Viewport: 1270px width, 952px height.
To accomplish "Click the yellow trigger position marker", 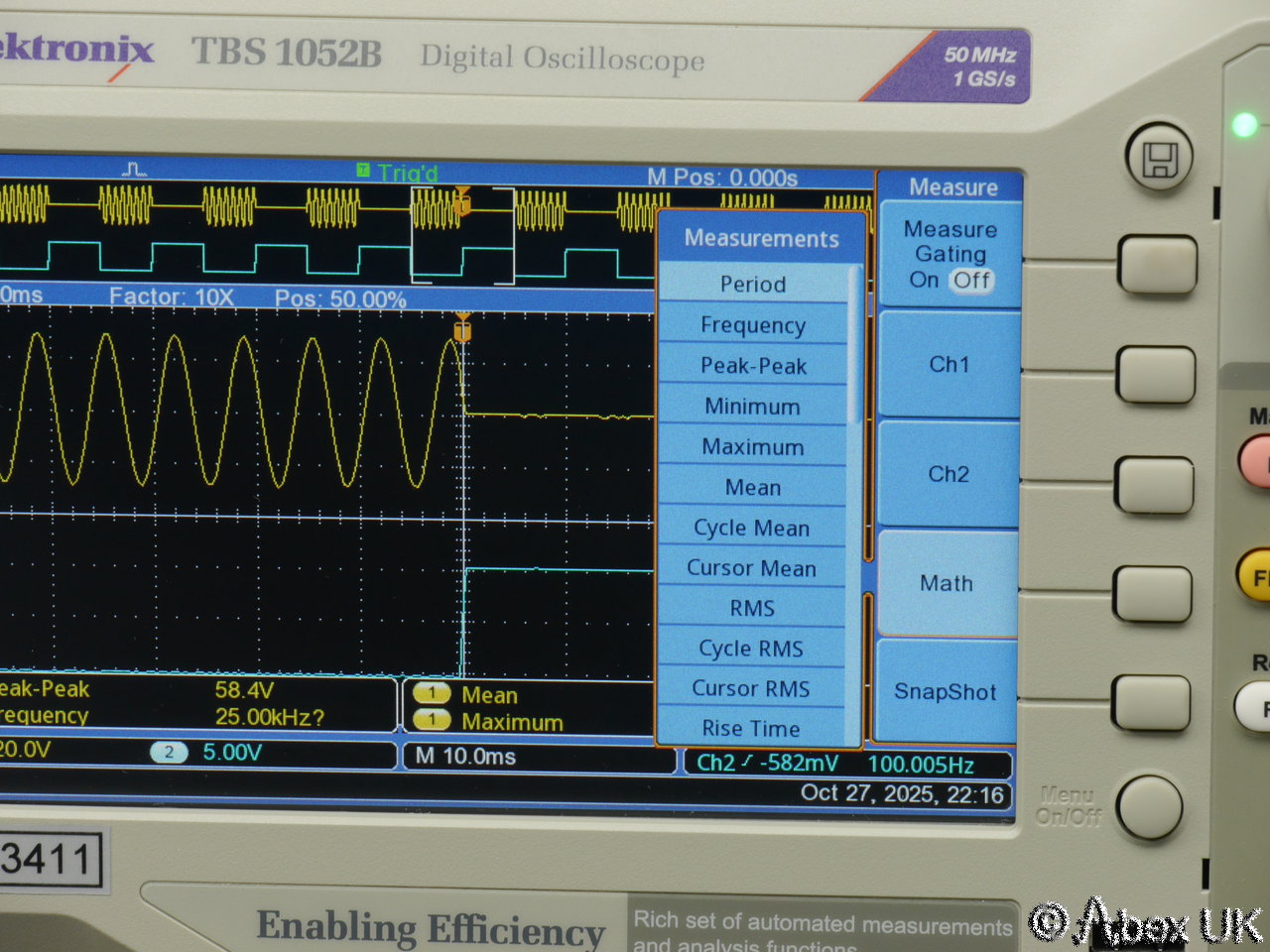I will click(462, 329).
